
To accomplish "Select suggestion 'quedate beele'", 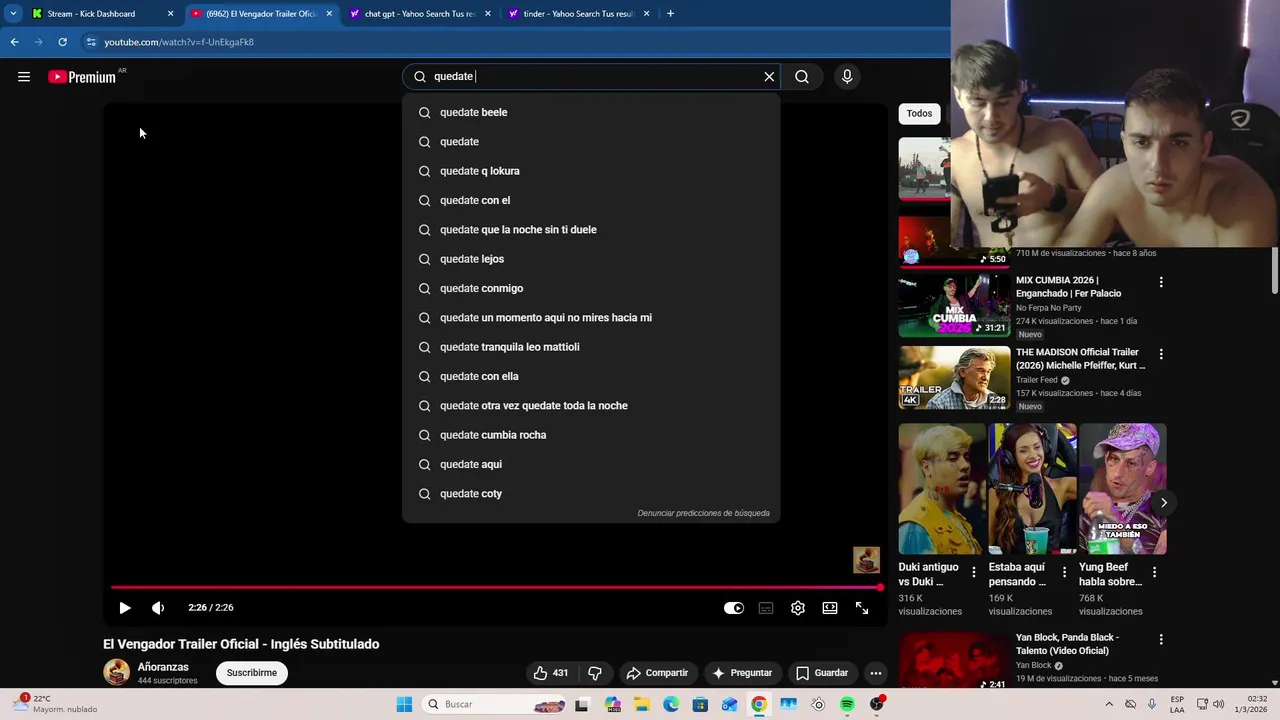I will tap(591, 112).
